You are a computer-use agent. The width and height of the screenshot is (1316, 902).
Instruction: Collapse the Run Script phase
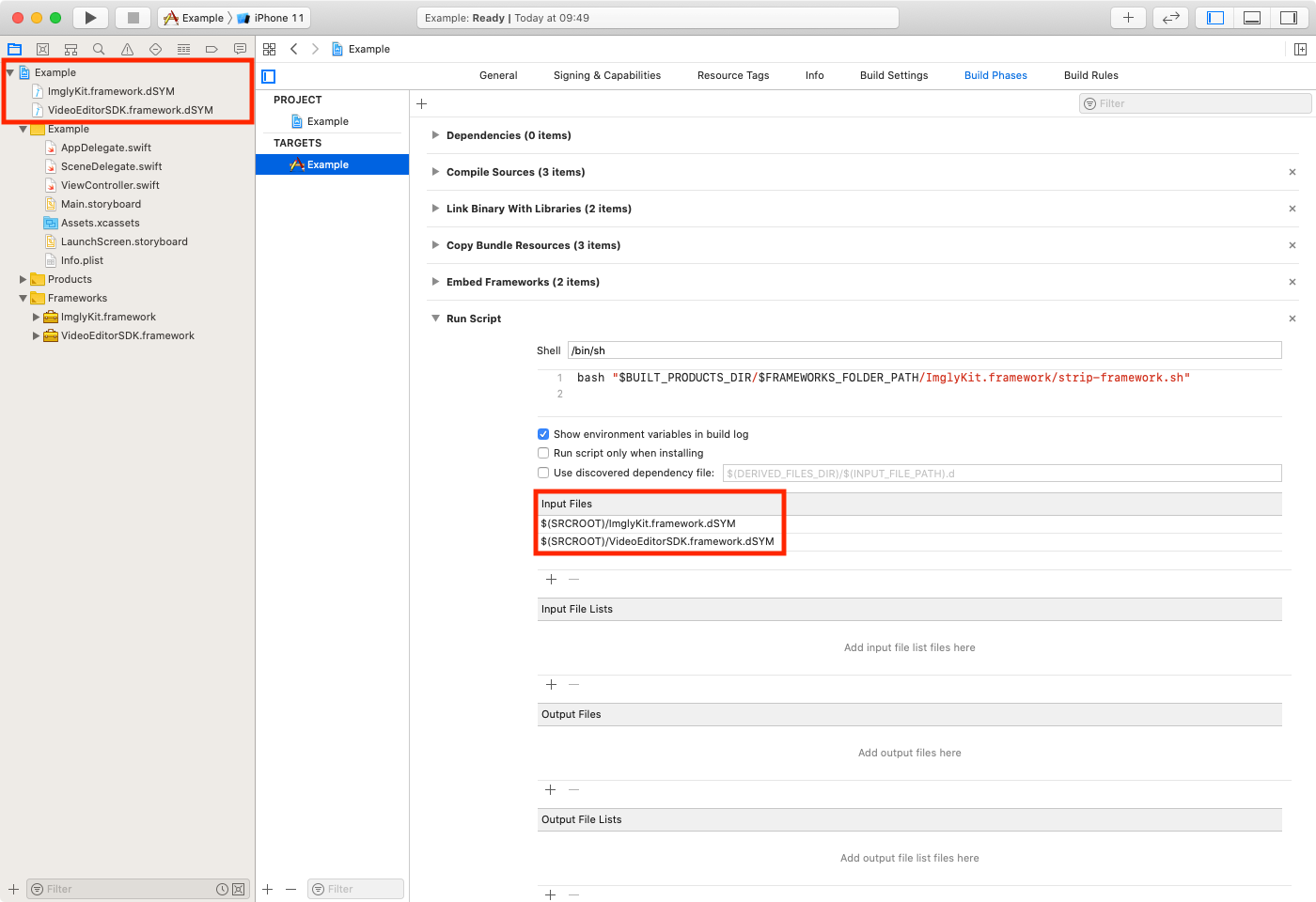pos(435,319)
